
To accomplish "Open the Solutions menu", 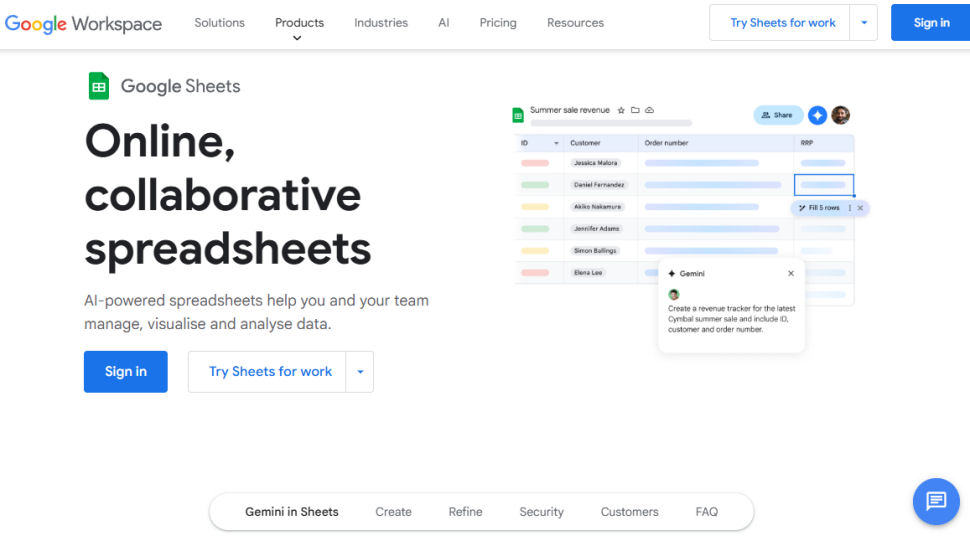I will (x=220, y=23).
